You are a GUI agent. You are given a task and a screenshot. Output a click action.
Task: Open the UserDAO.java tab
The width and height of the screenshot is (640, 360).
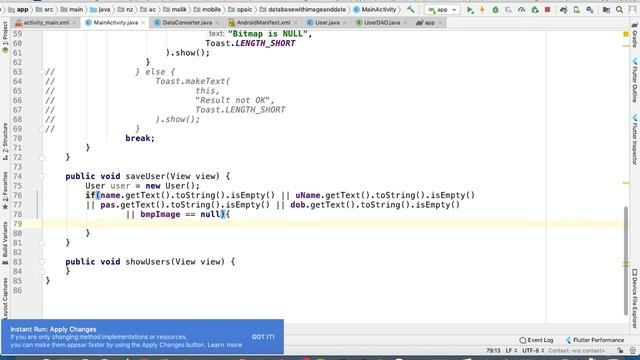coord(382,22)
